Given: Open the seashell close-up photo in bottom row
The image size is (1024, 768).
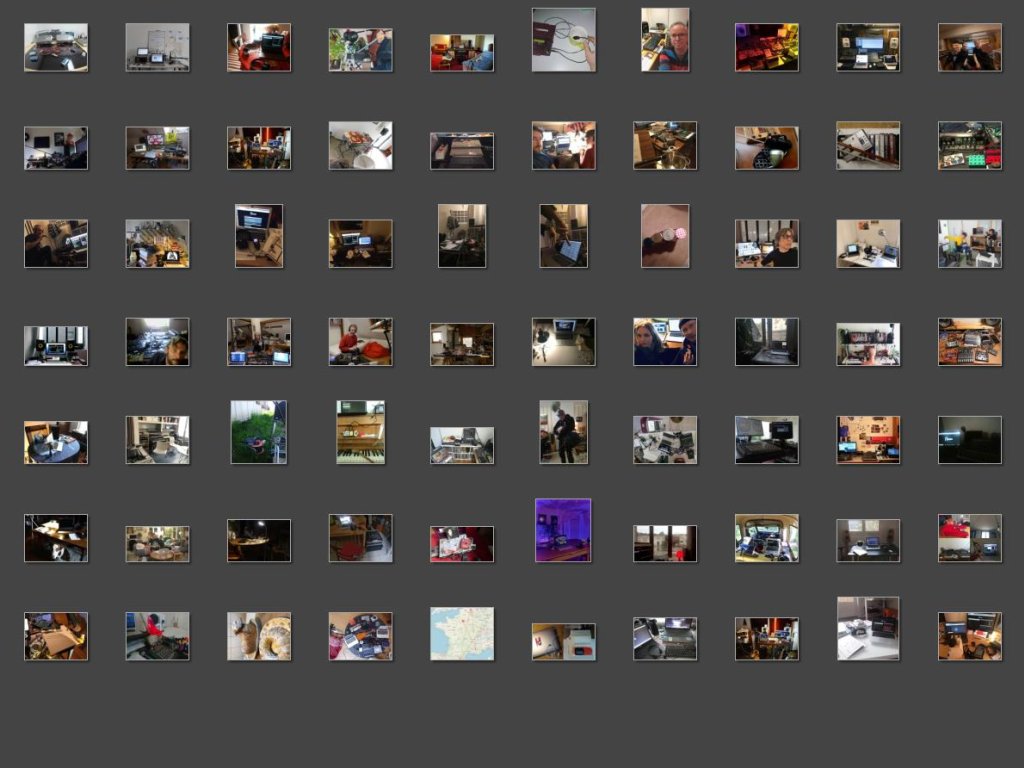Looking at the screenshot, I should (x=258, y=636).
